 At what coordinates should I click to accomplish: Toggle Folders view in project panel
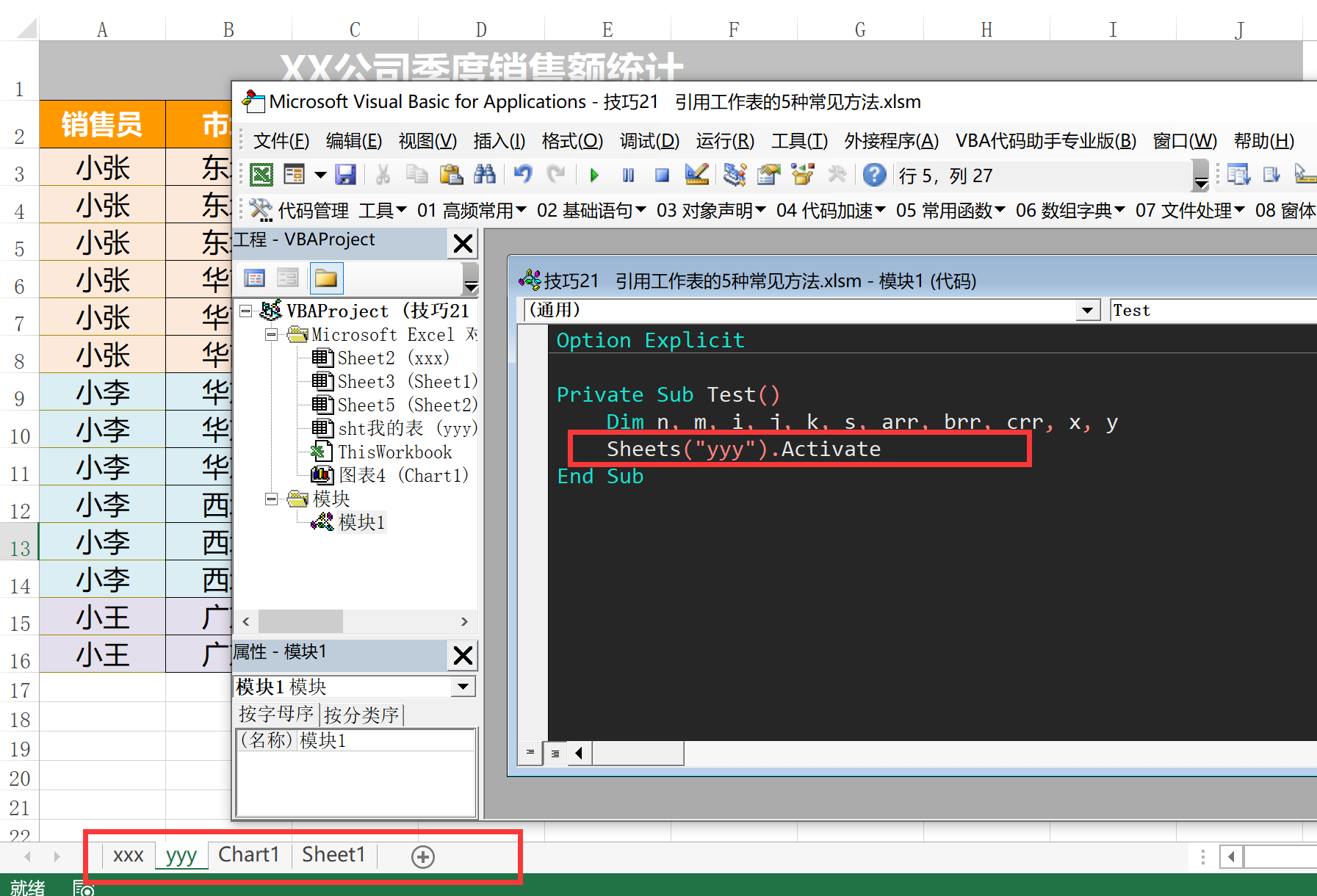click(x=325, y=278)
